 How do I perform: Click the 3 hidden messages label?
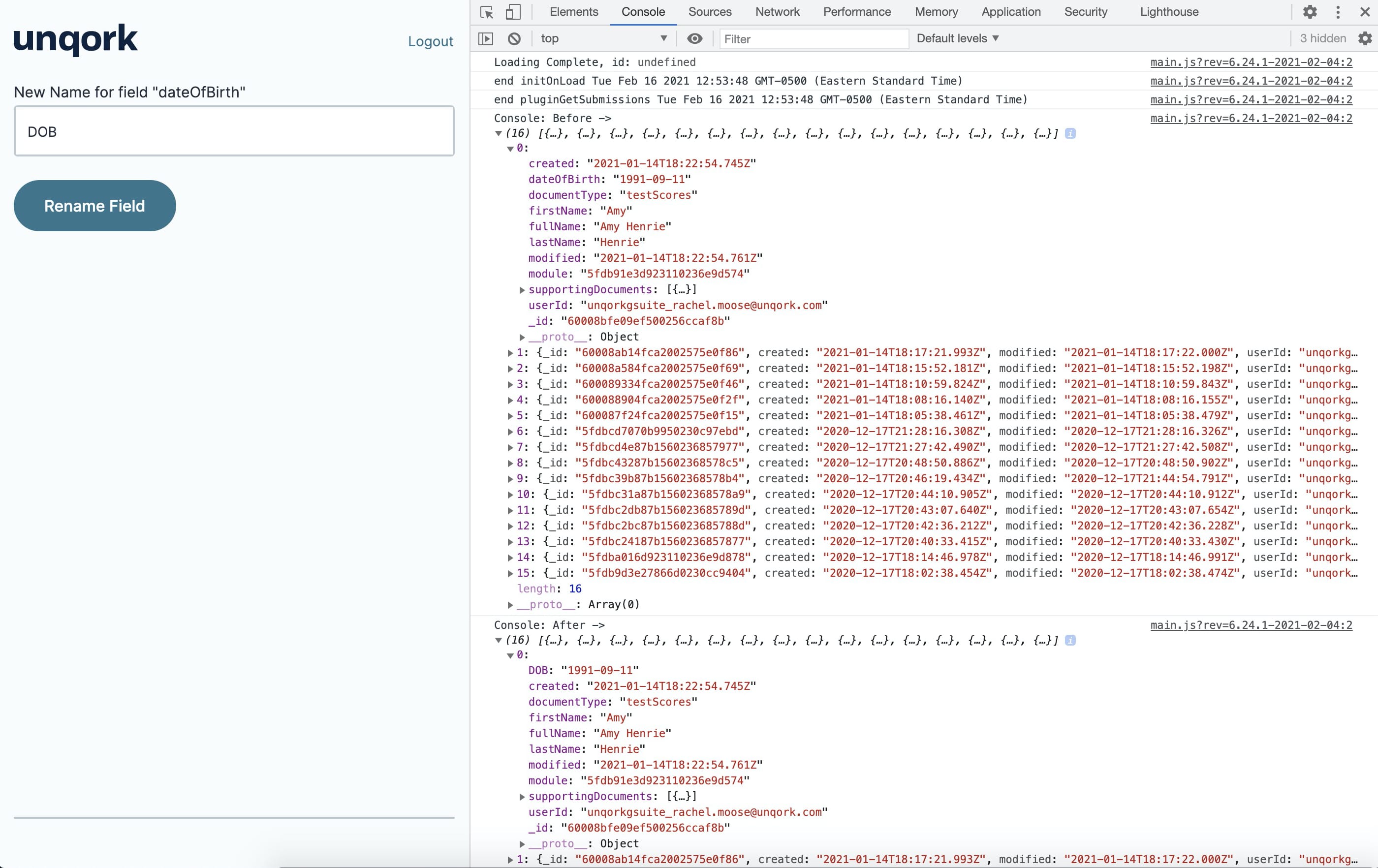(1322, 38)
